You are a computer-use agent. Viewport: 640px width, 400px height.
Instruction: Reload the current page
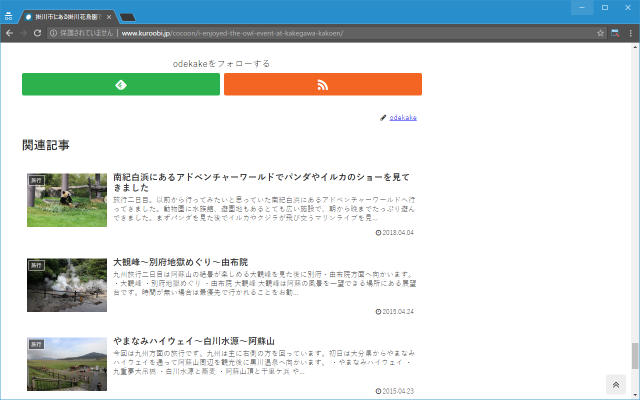(38, 33)
